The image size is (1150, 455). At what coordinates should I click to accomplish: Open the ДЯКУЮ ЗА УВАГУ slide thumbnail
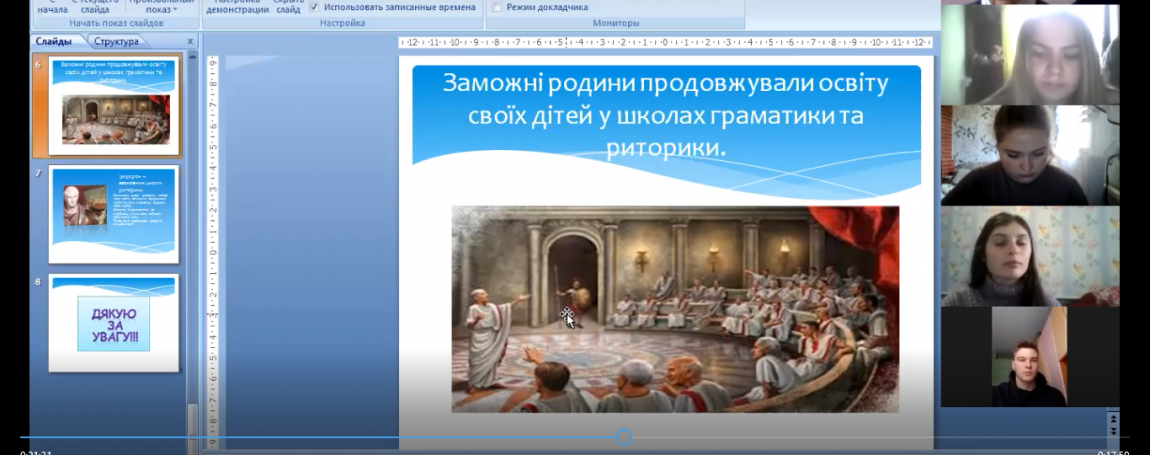click(x=113, y=322)
